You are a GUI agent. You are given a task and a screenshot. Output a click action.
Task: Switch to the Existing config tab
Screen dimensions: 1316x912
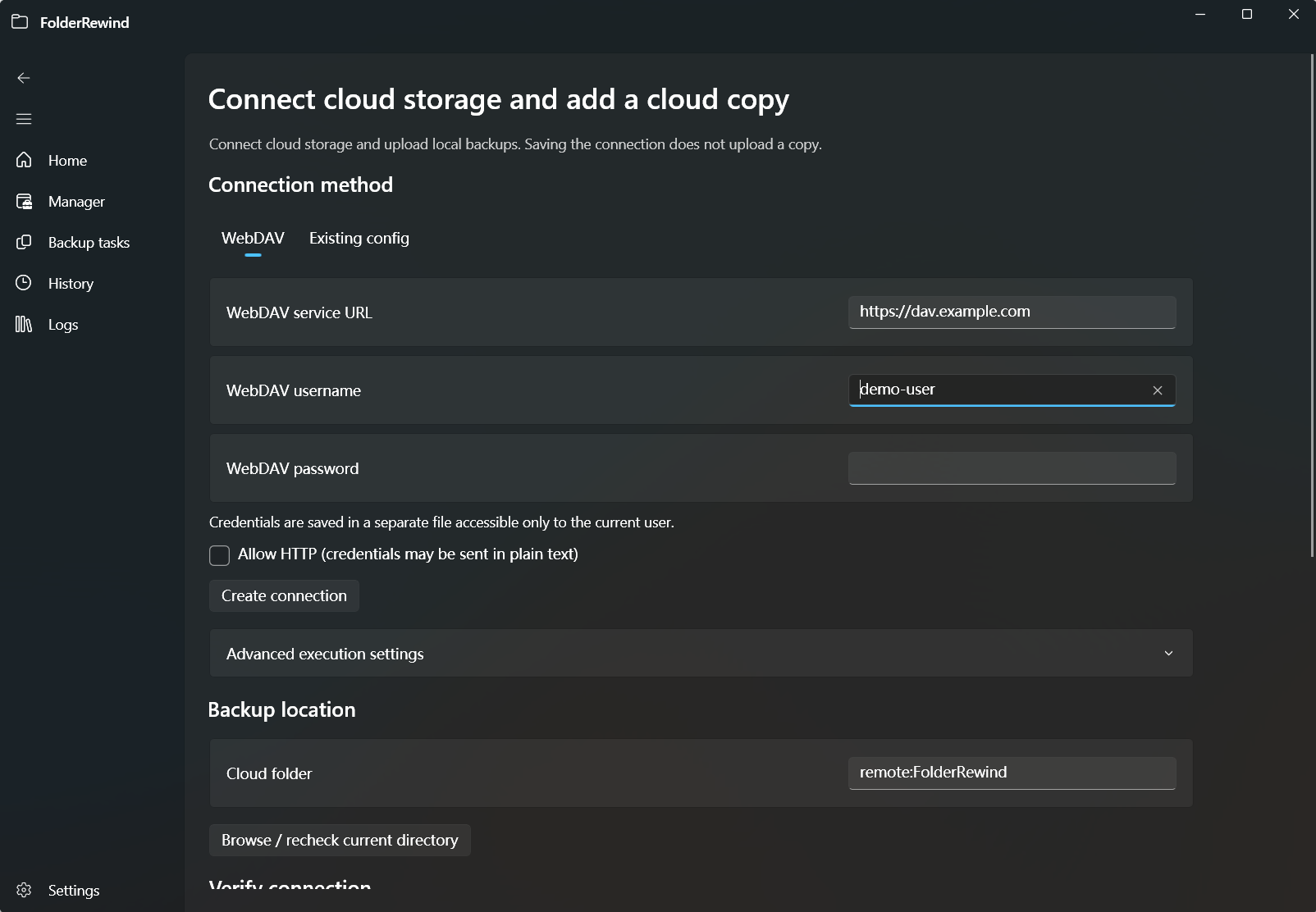point(359,238)
